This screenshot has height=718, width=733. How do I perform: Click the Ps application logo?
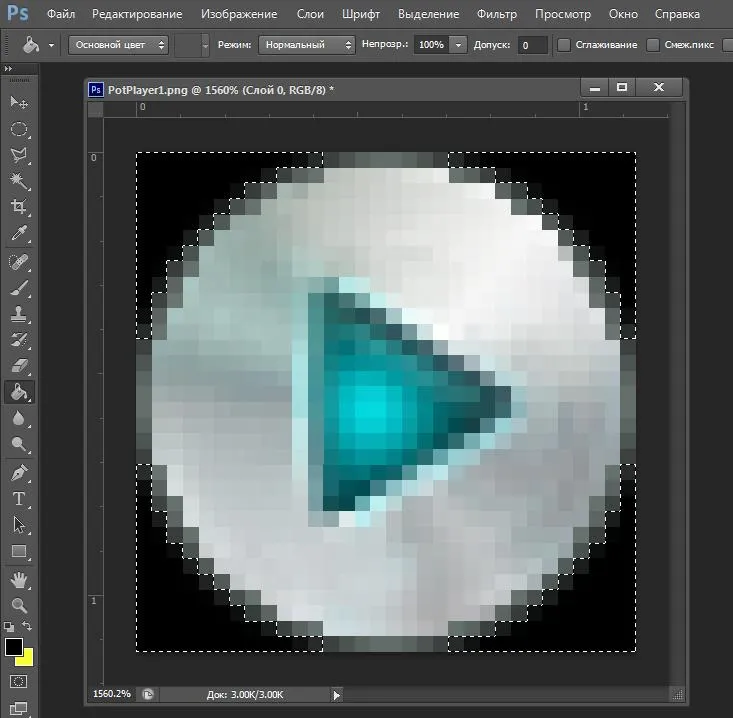point(18,14)
